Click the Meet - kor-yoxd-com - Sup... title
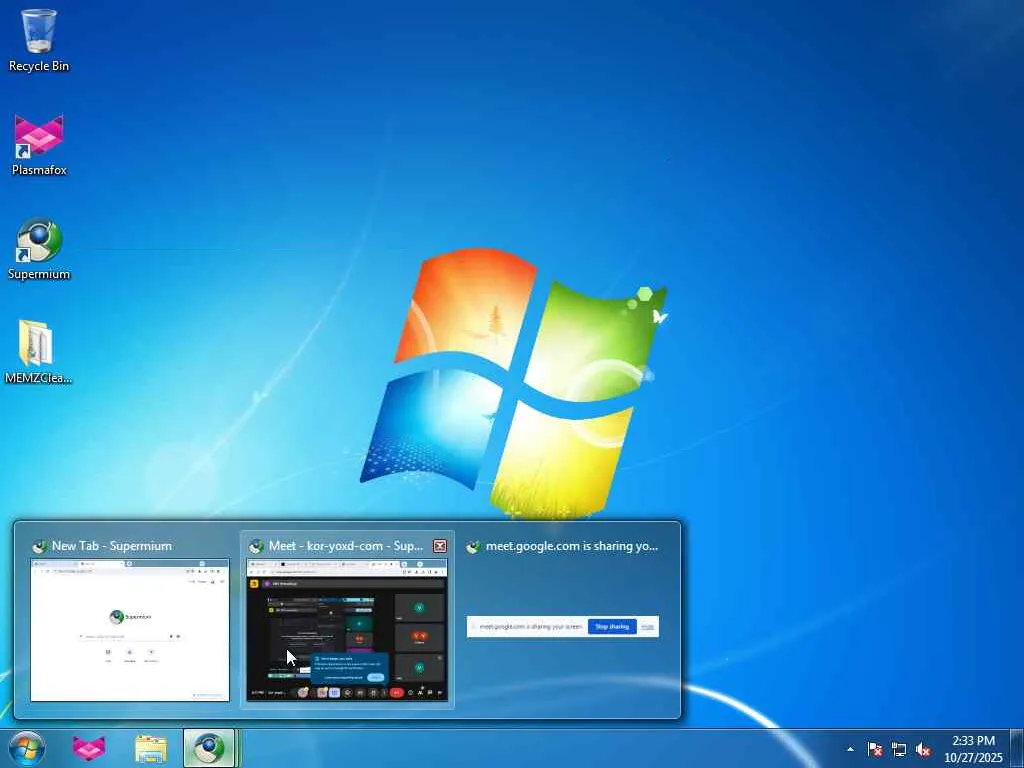The height and width of the screenshot is (768, 1024). coord(345,546)
